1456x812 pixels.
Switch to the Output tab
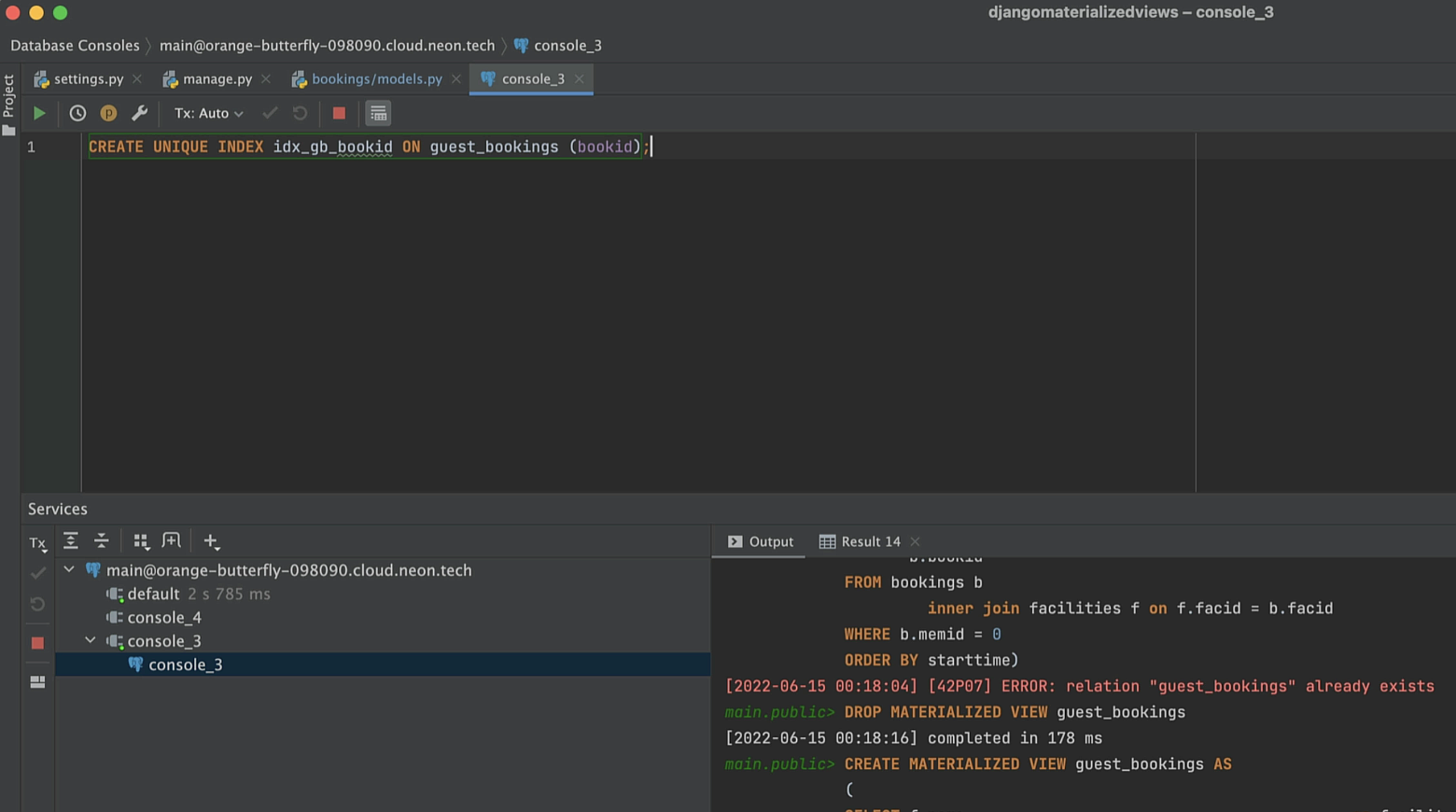coord(760,541)
